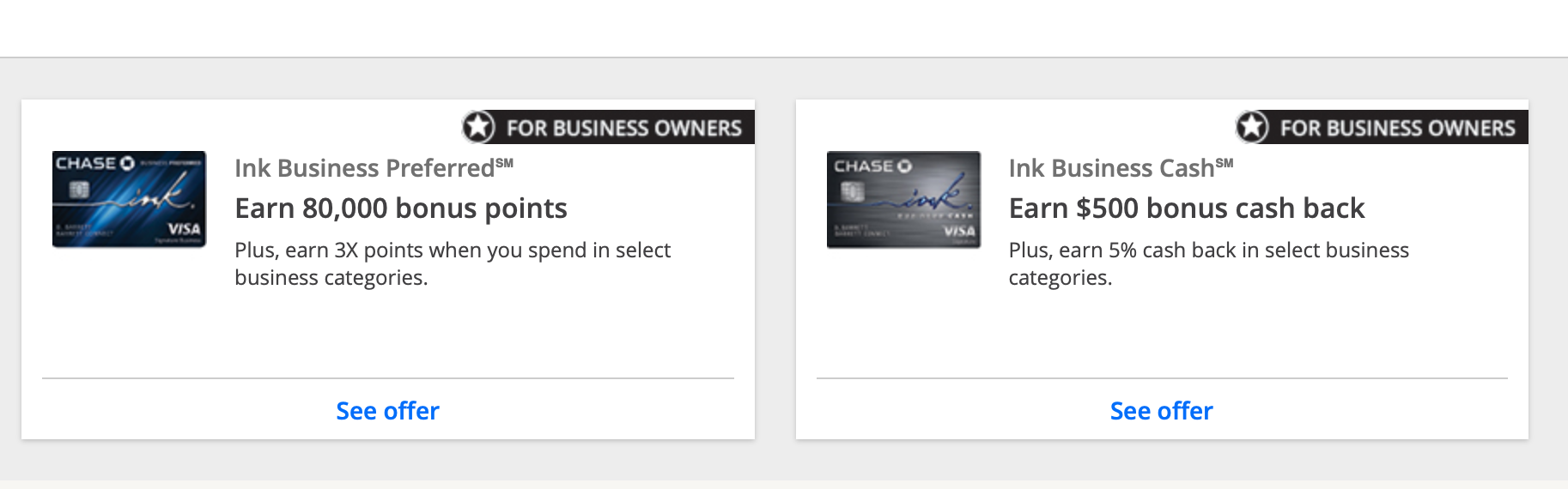Click star icon on Ink Business Preferred banner
1568x489 pixels.
pos(479,127)
